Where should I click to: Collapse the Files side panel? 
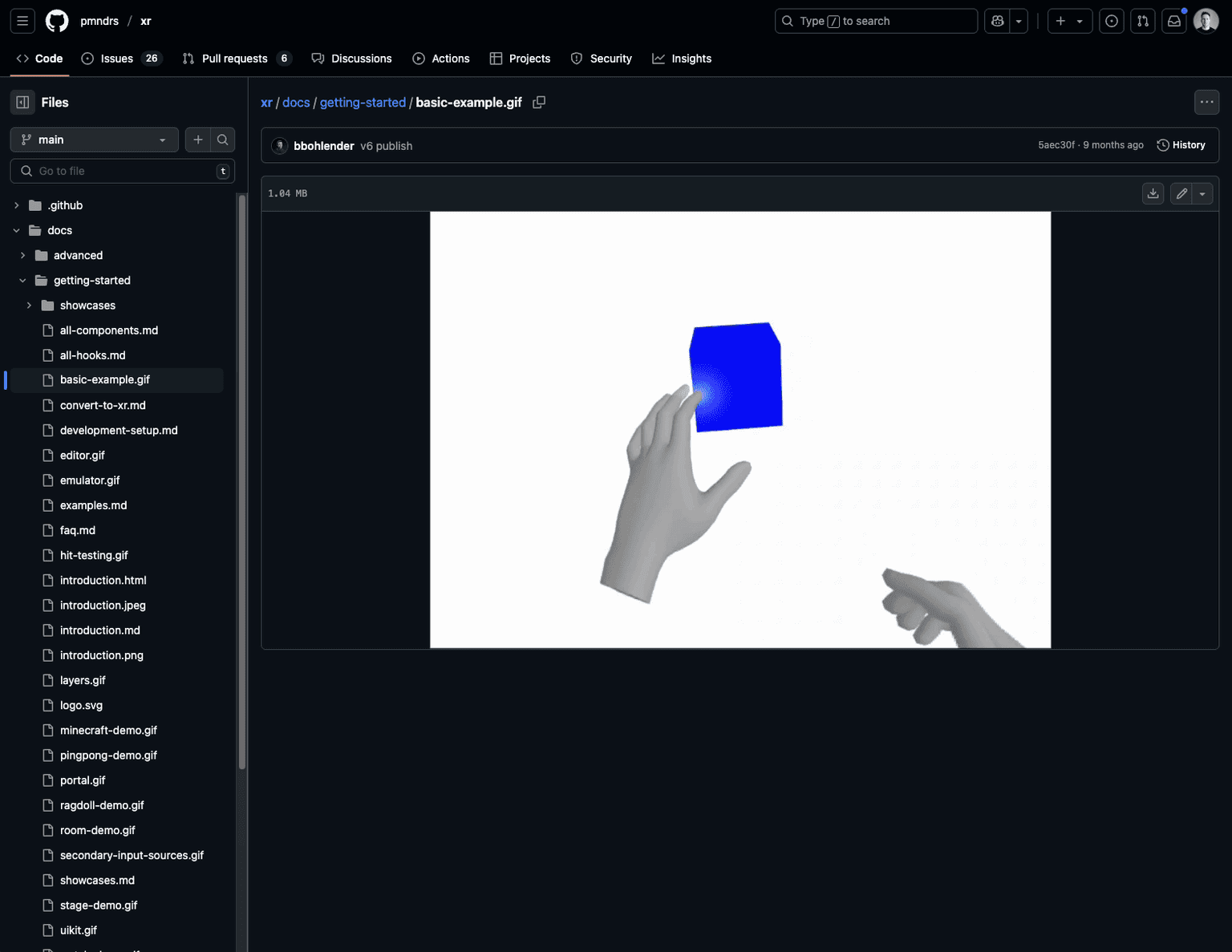[22, 103]
